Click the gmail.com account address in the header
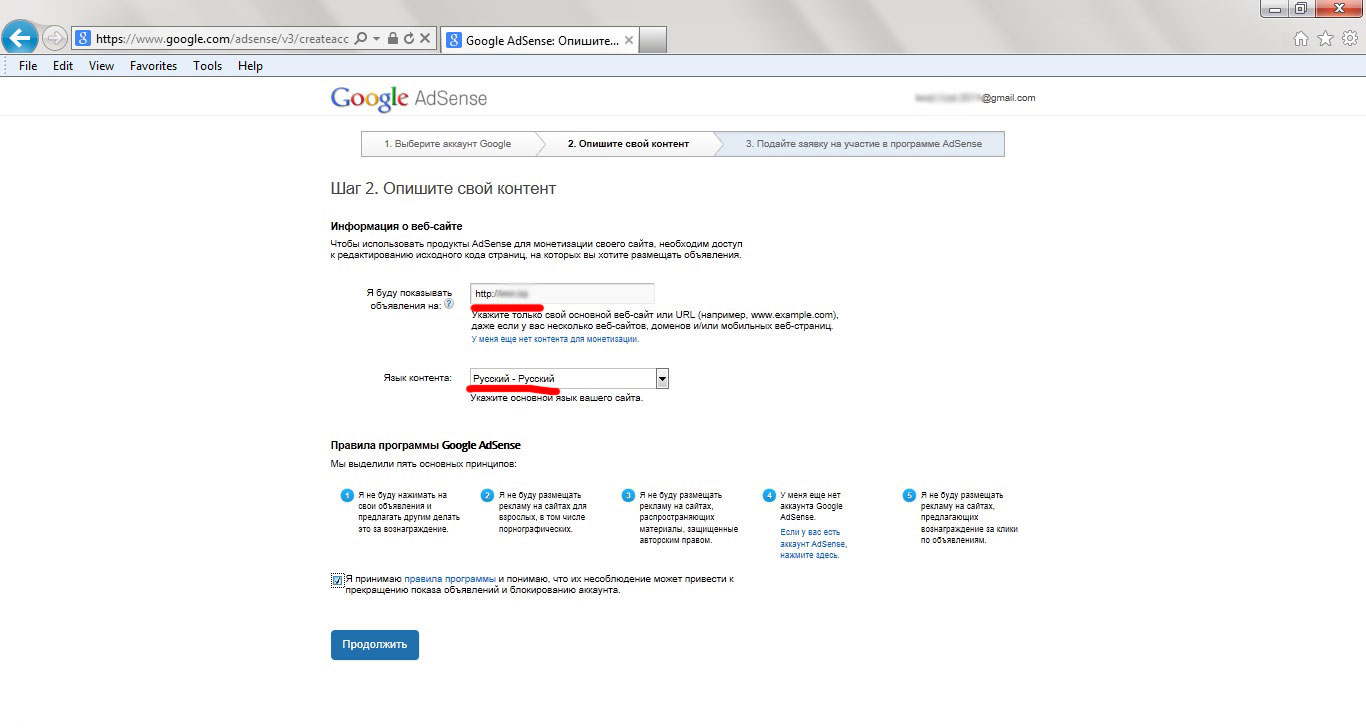The image size is (1366, 728). pyautogui.click(x=975, y=98)
